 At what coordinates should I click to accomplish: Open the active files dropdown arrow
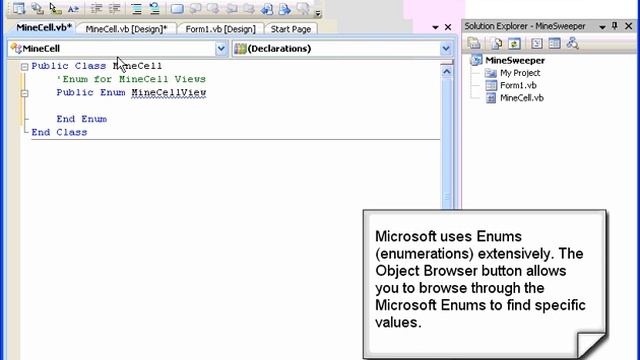tap(435, 27)
